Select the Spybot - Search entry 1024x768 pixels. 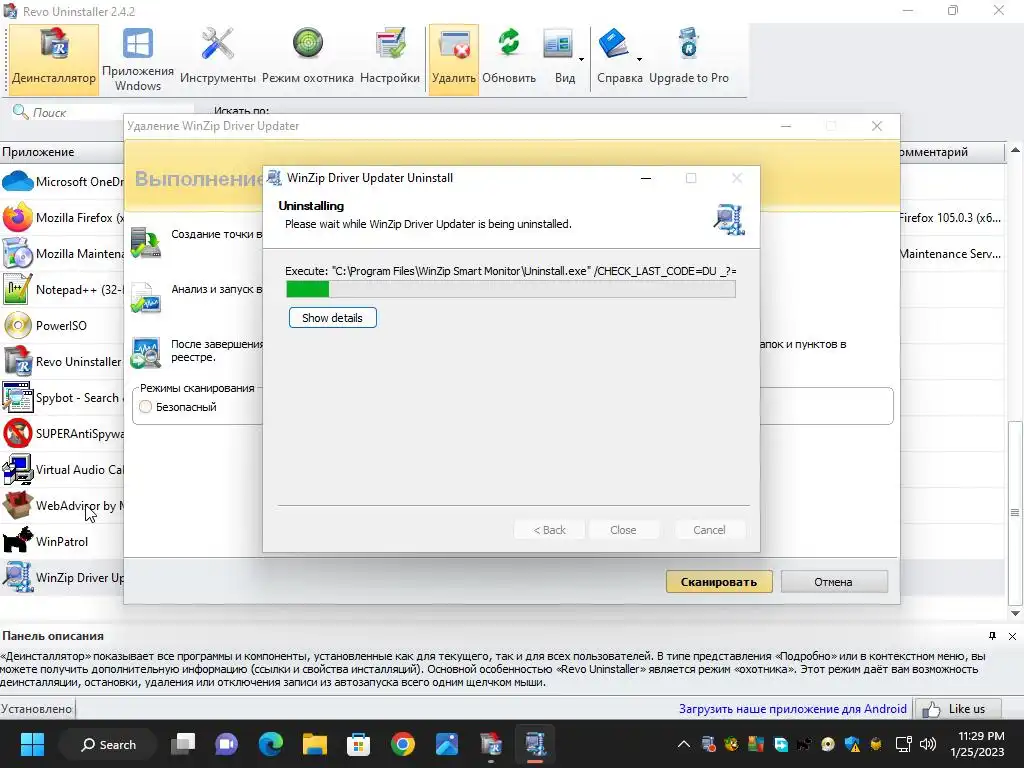pyautogui.click(x=62, y=397)
